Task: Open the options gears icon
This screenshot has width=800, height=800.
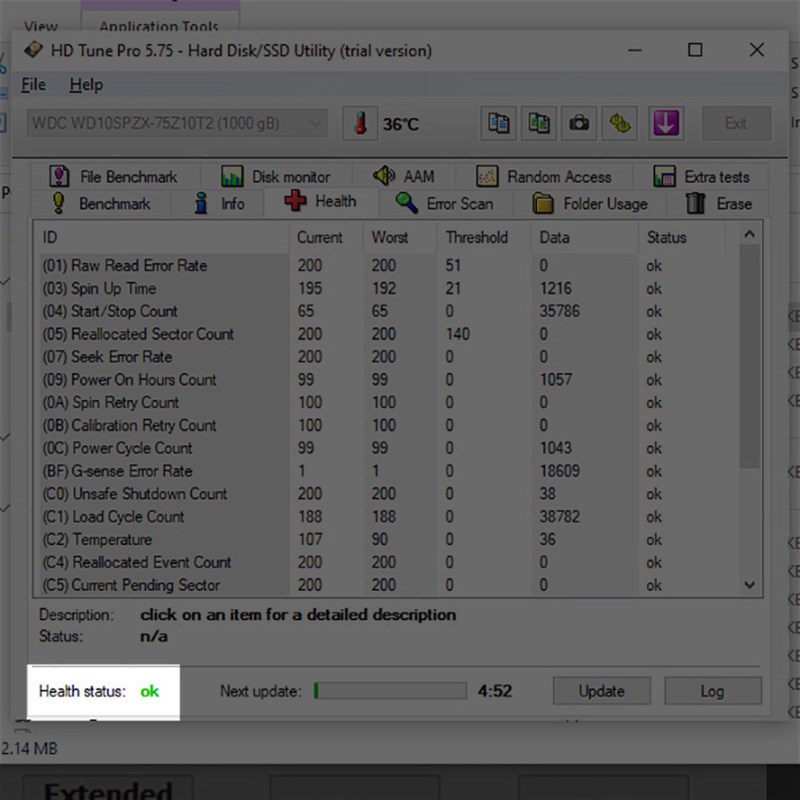Action: point(619,123)
